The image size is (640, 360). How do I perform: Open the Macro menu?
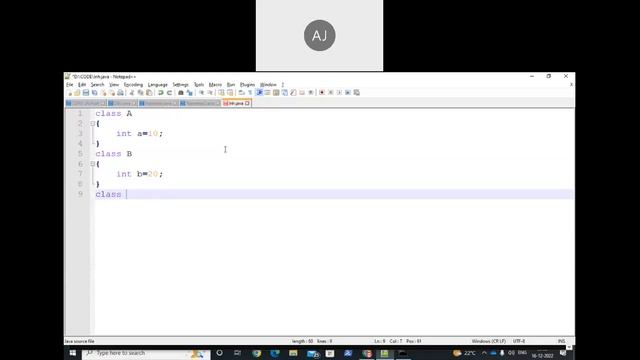(215, 84)
